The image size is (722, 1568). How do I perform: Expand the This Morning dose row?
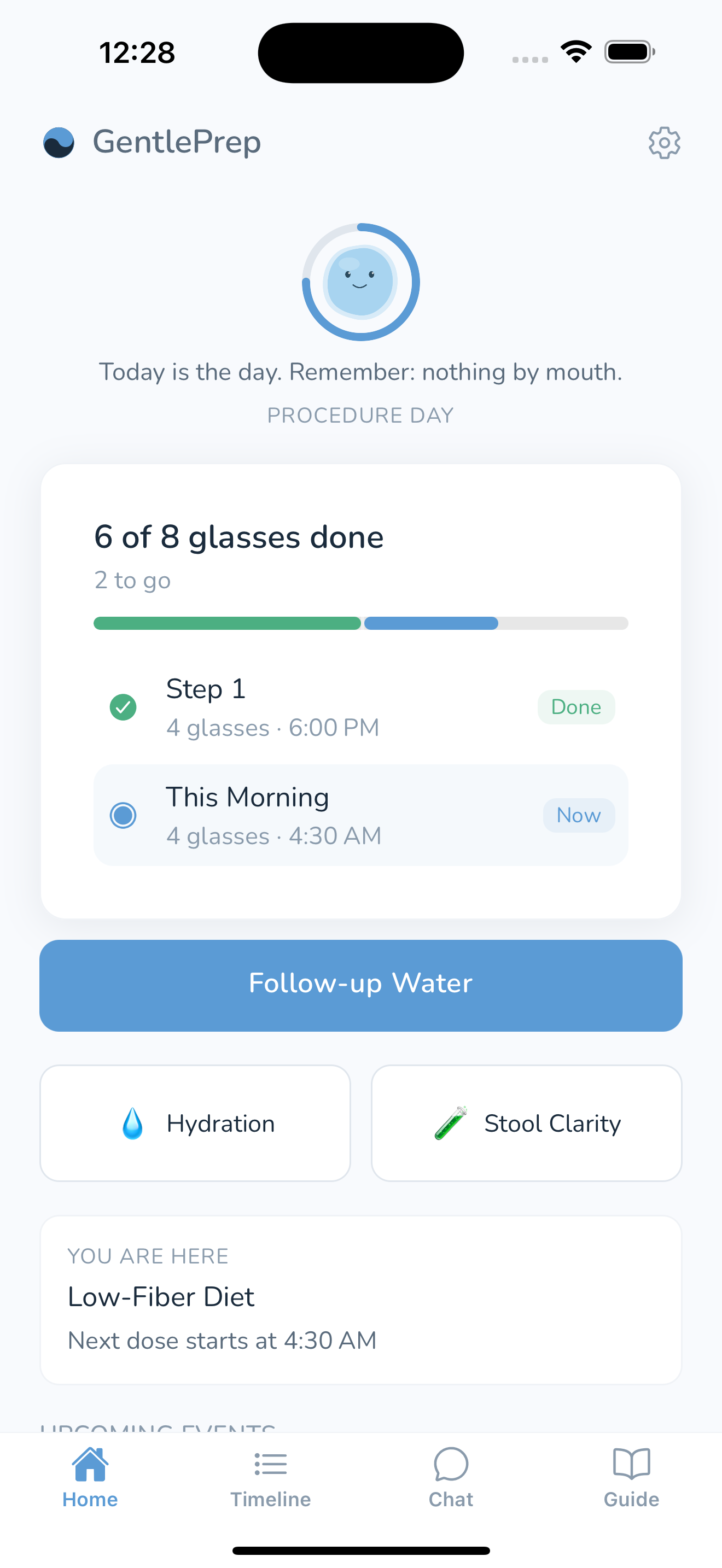(361, 816)
